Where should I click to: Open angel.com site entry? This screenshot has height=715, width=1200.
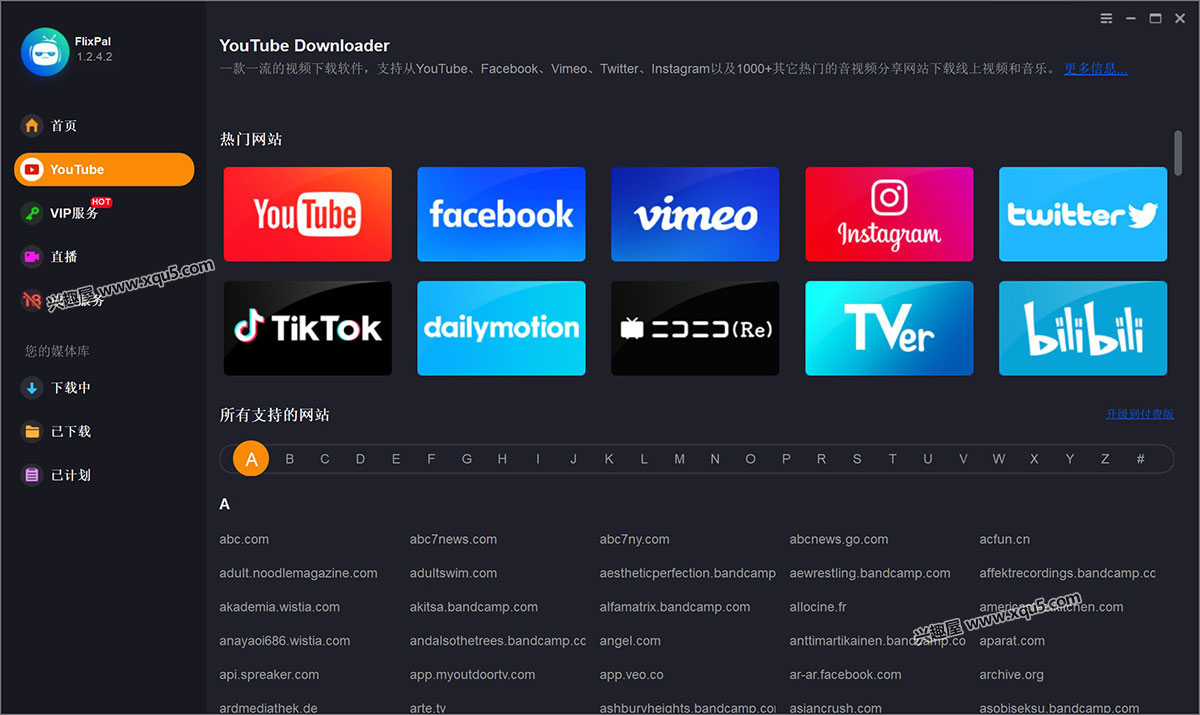click(629, 641)
